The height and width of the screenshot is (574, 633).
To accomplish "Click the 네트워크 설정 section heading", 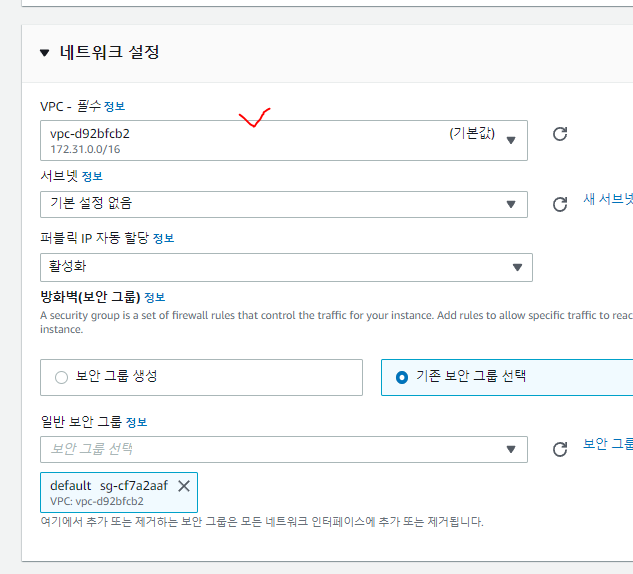I will [x=109, y=53].
